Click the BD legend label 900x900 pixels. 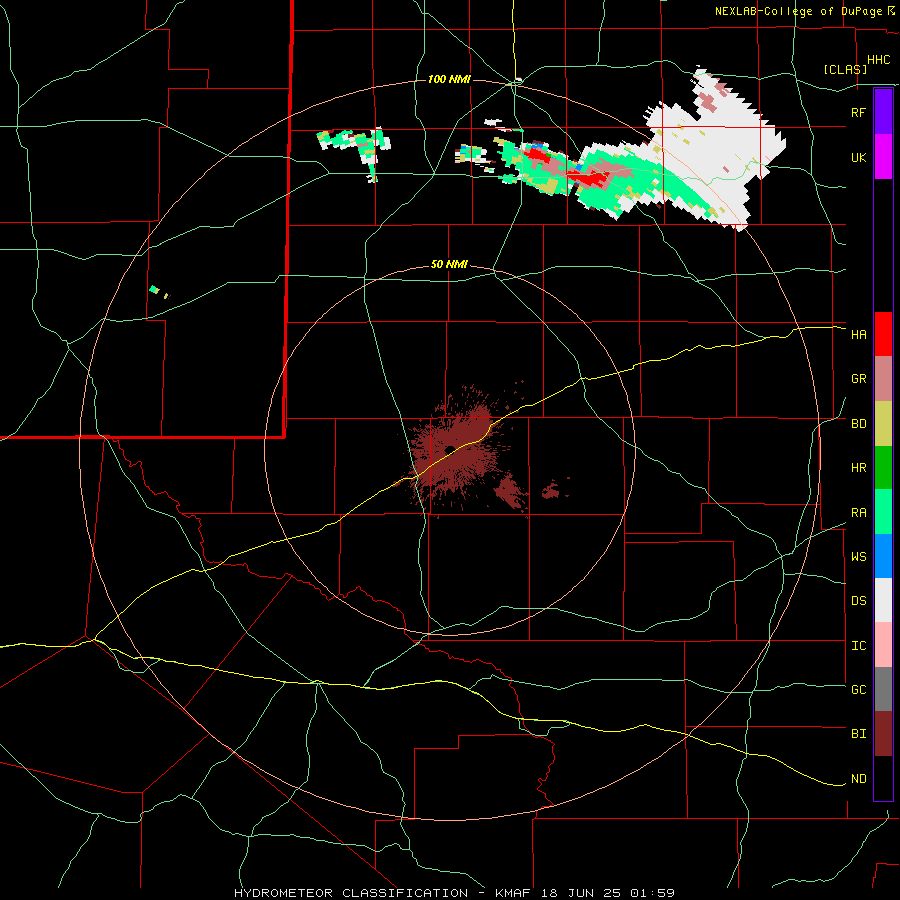click(858, 424)
